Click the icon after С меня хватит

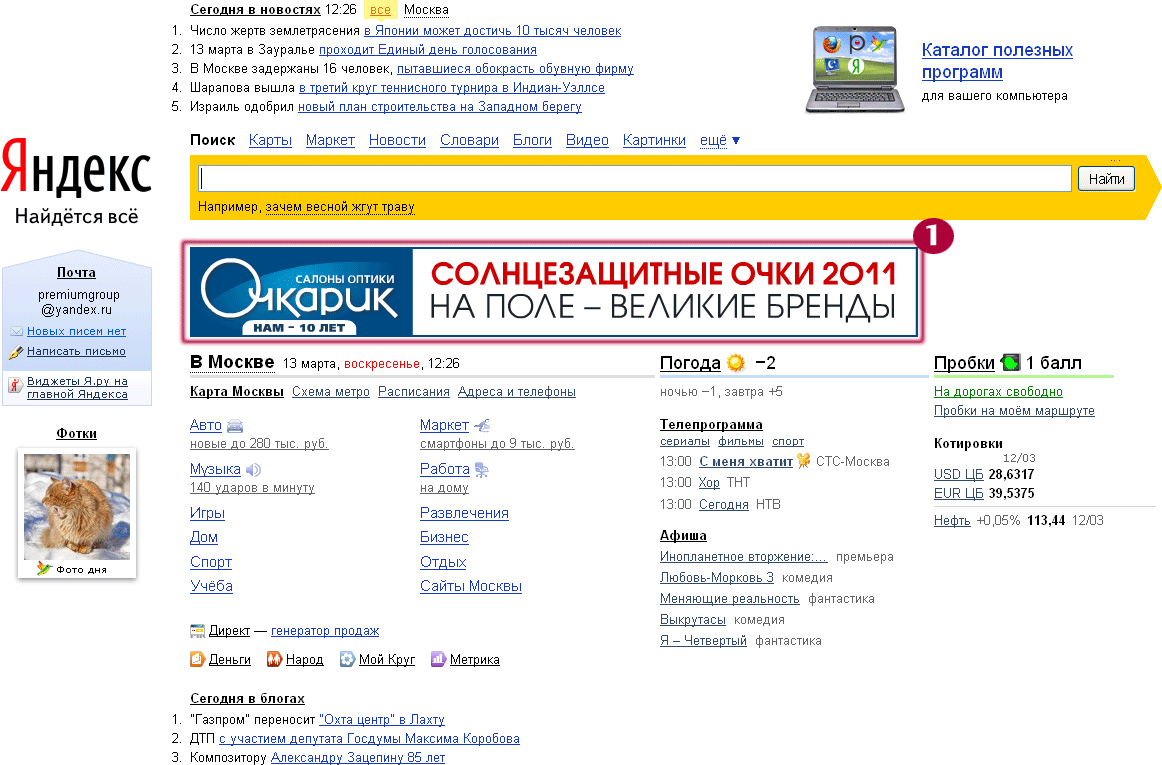click(x=803, y=461)
